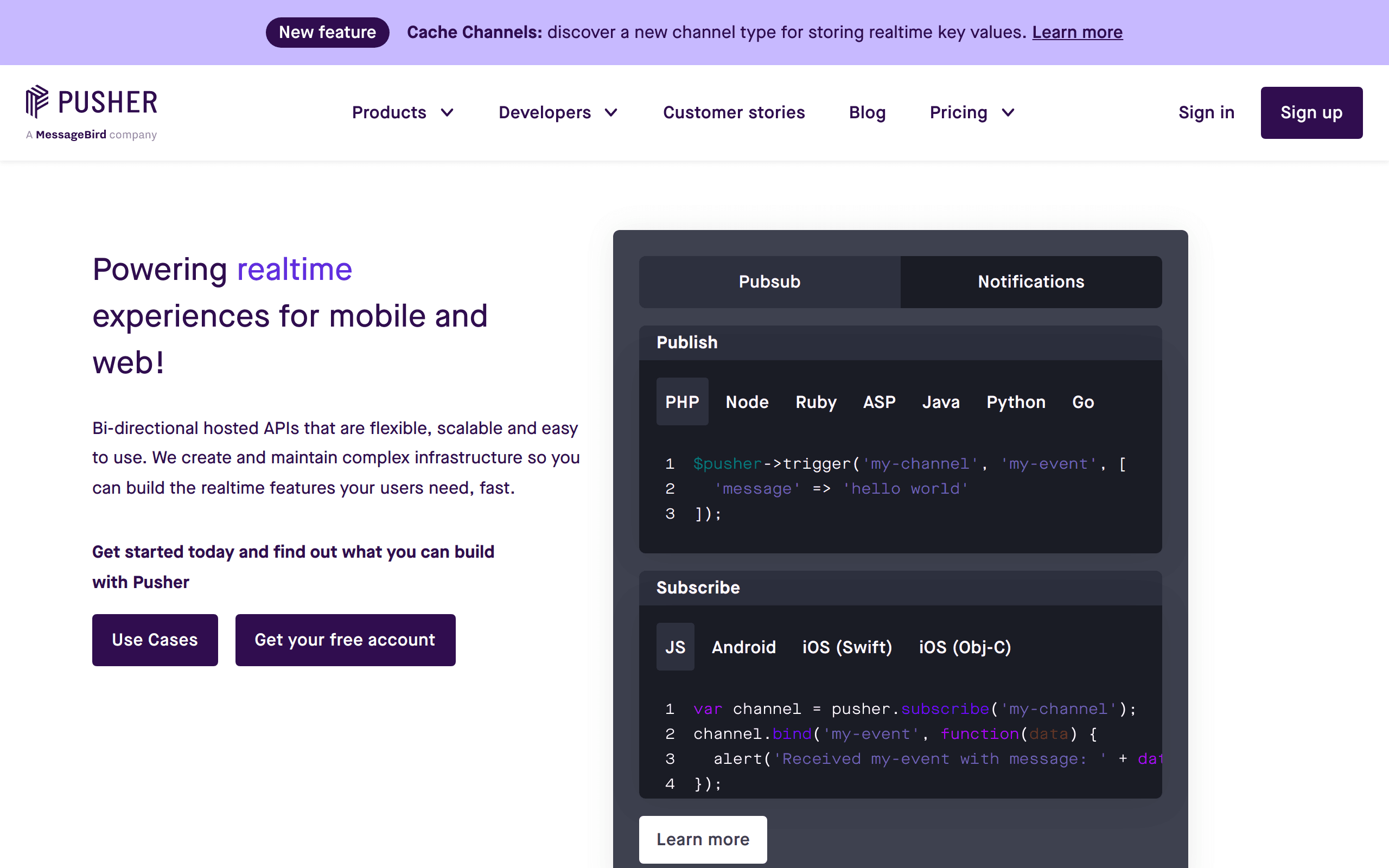Click the 'Bi-directional hosted APIs' paragraph
This screenshot has width=1389, height=868.
pos(336,457)
